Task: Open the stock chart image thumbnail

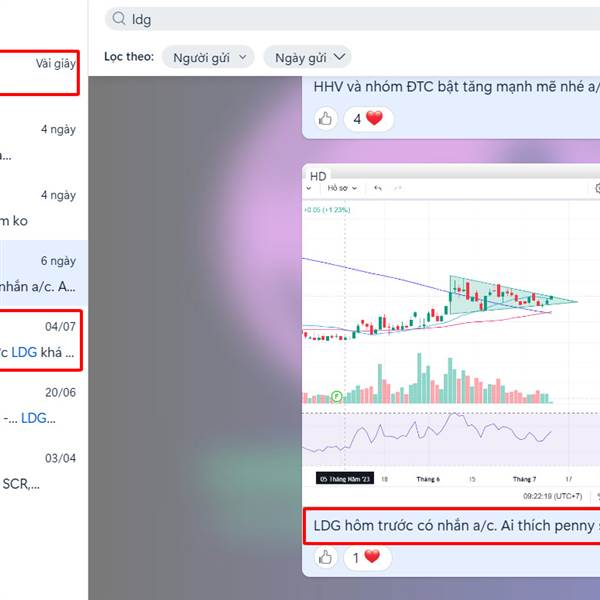Action: (x=451, y=336)
